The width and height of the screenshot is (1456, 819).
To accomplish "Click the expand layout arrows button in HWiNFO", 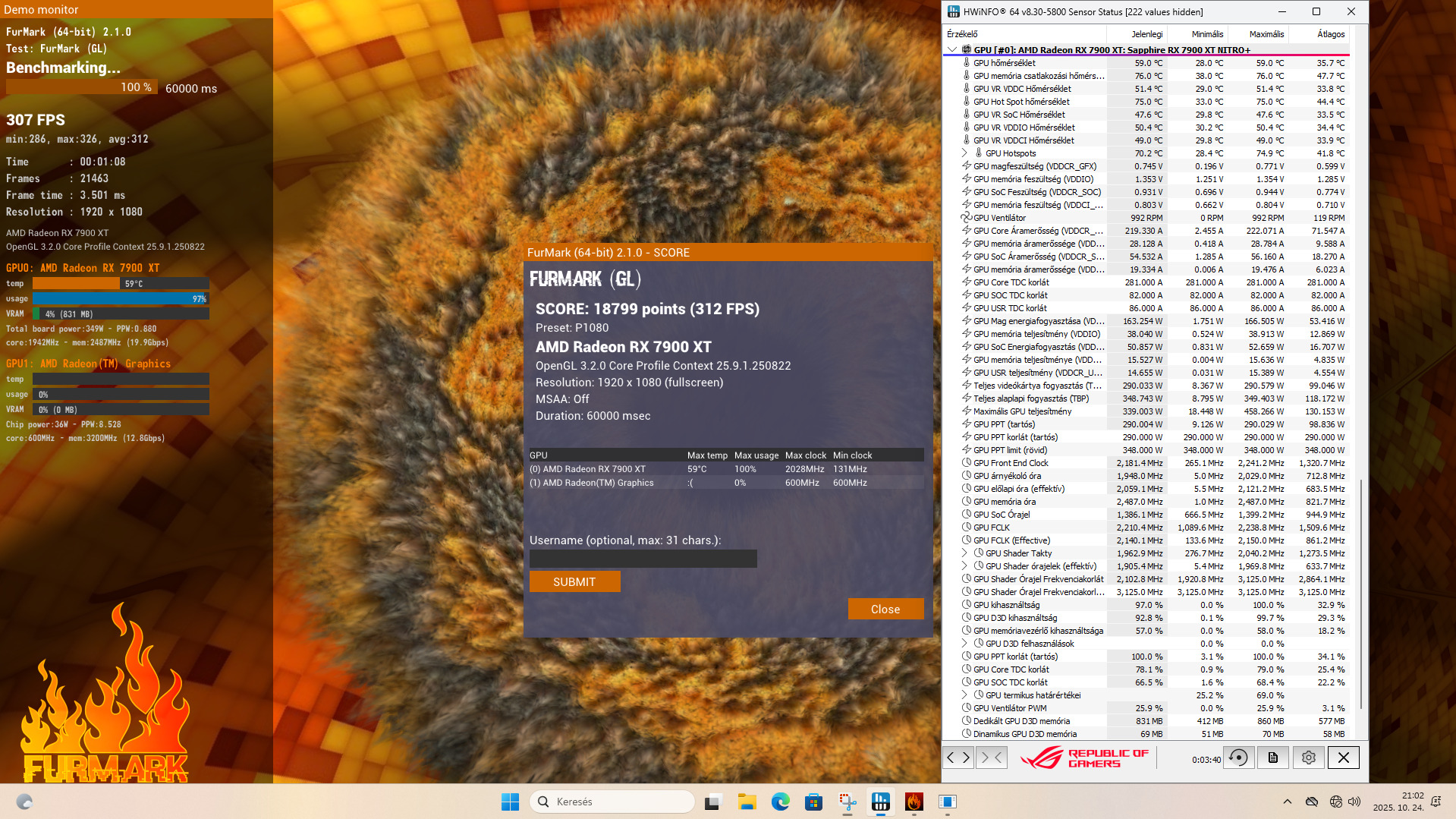I will tap(958, 758).
